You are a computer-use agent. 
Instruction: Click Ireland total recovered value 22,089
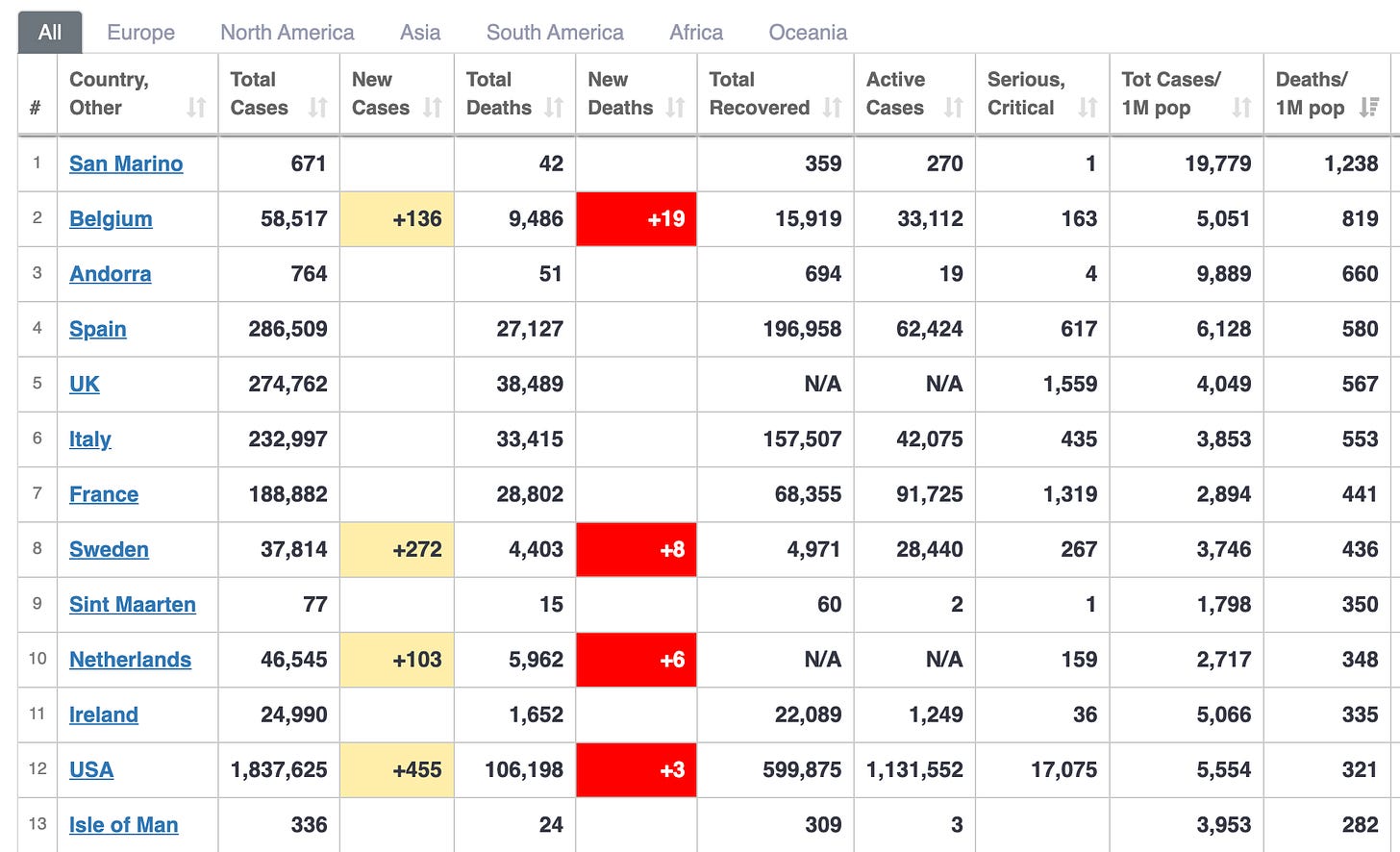click(x=808, y=715)
